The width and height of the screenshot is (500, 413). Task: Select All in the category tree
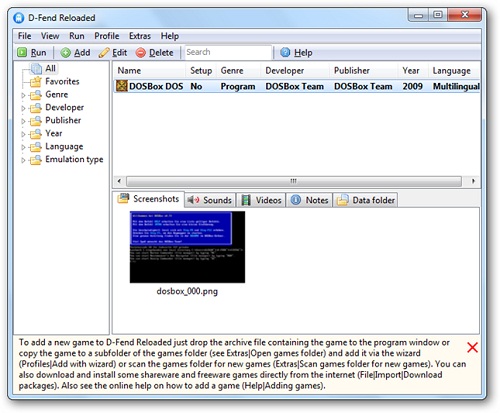tap(50, 68)
